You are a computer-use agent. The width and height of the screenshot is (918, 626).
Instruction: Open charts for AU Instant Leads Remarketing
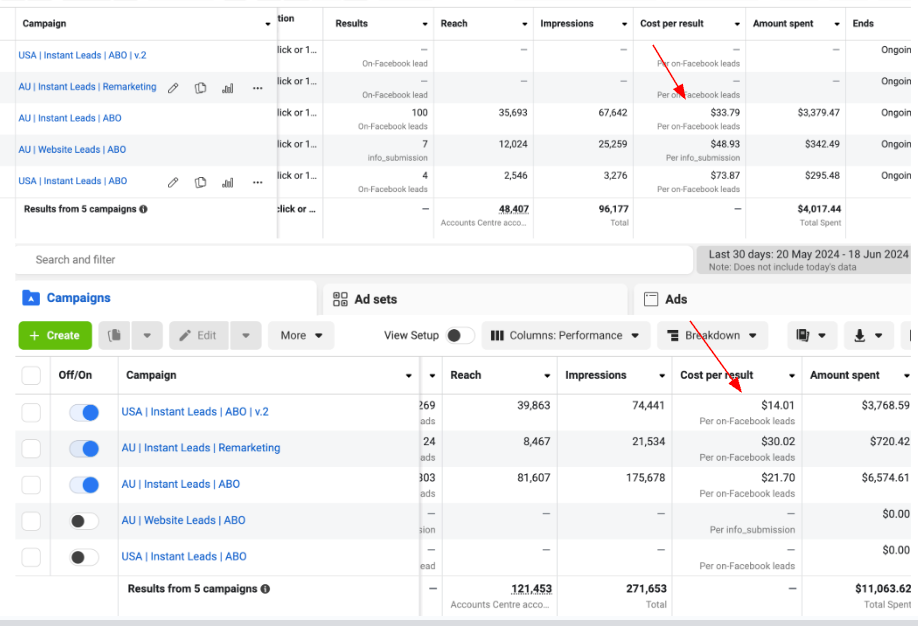[228, 88]
